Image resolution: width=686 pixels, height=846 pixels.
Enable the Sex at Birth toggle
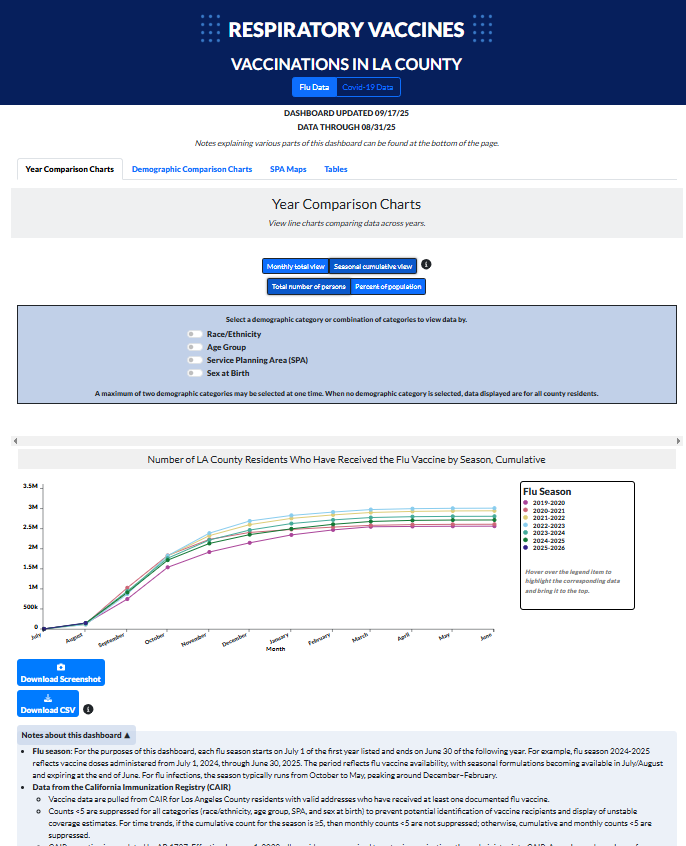(194, 373)
